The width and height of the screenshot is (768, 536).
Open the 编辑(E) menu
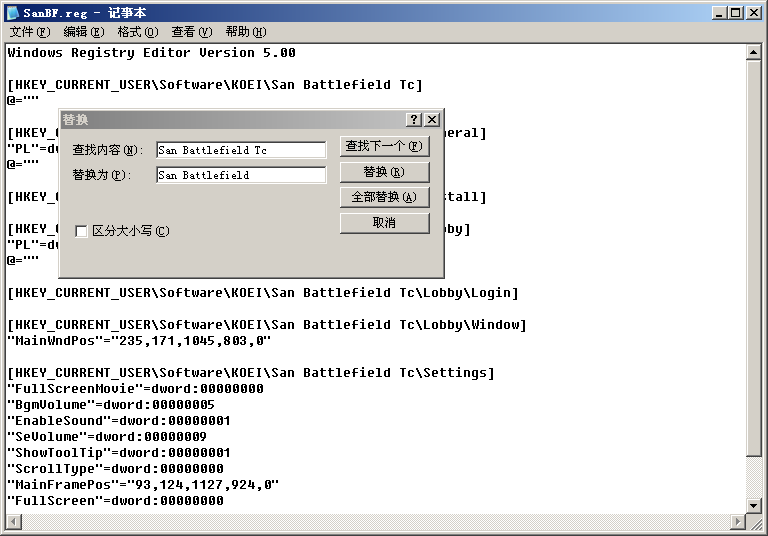(x=84, y=32)
